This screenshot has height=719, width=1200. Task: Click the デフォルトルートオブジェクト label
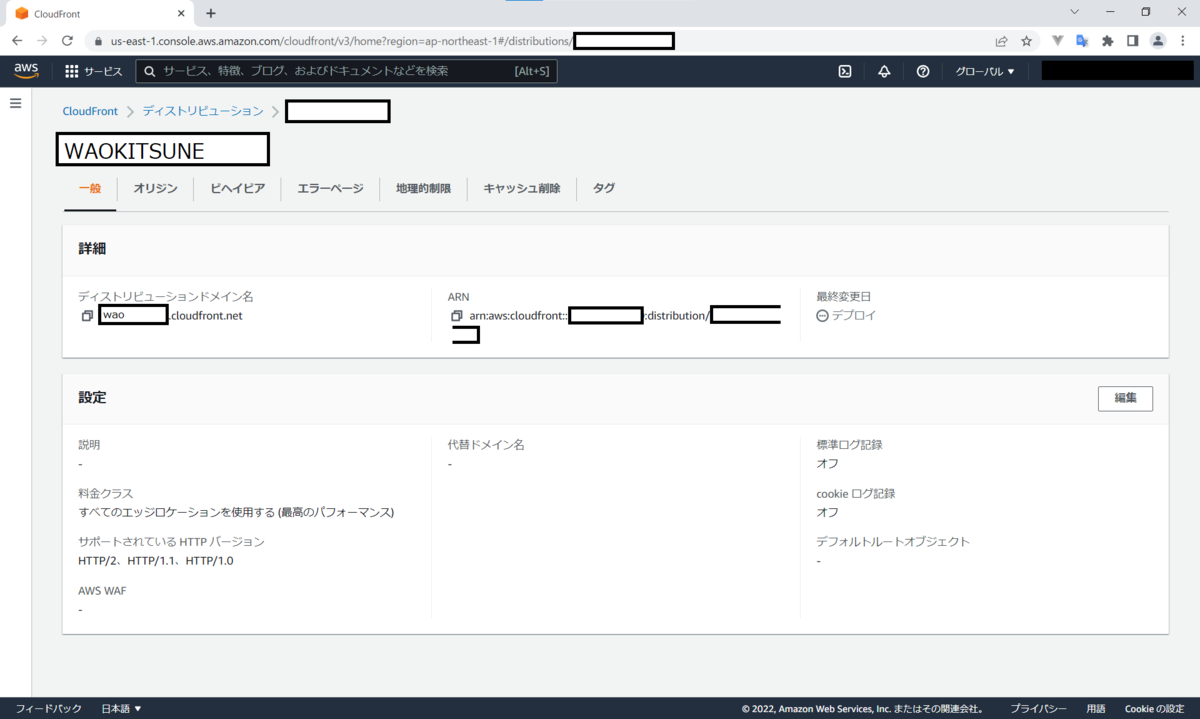point(893,542)
